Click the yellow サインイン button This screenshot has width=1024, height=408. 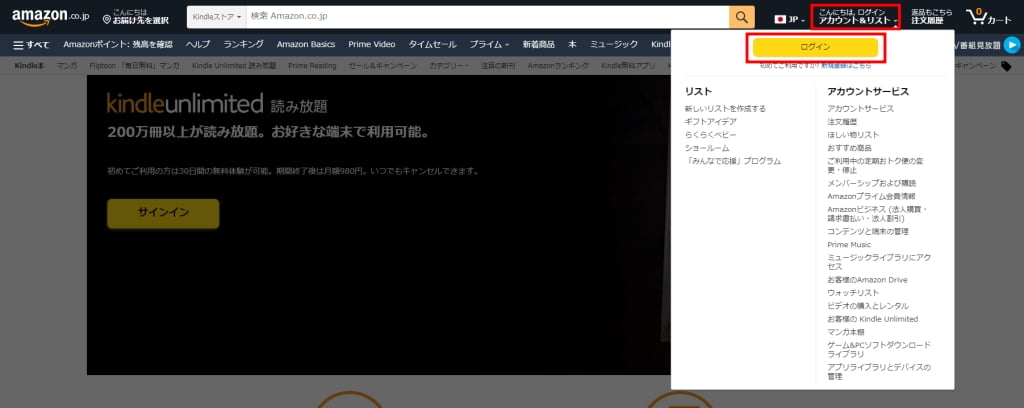pos(163,213)
